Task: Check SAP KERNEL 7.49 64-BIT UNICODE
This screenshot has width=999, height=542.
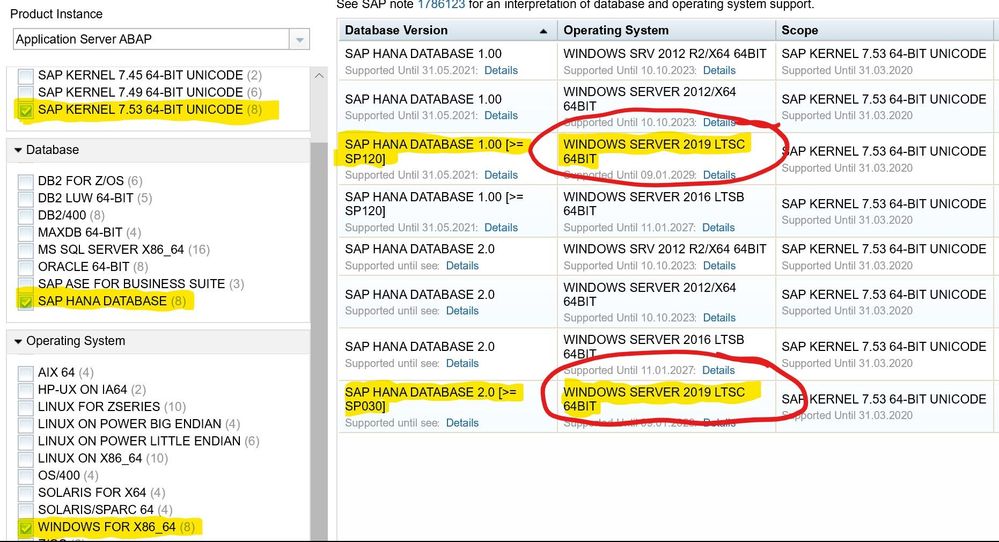Action: click(x=25, y=94)
